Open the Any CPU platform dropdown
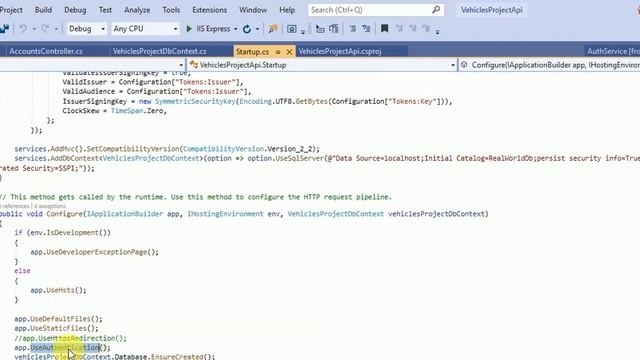 click(x=145, y=29)
